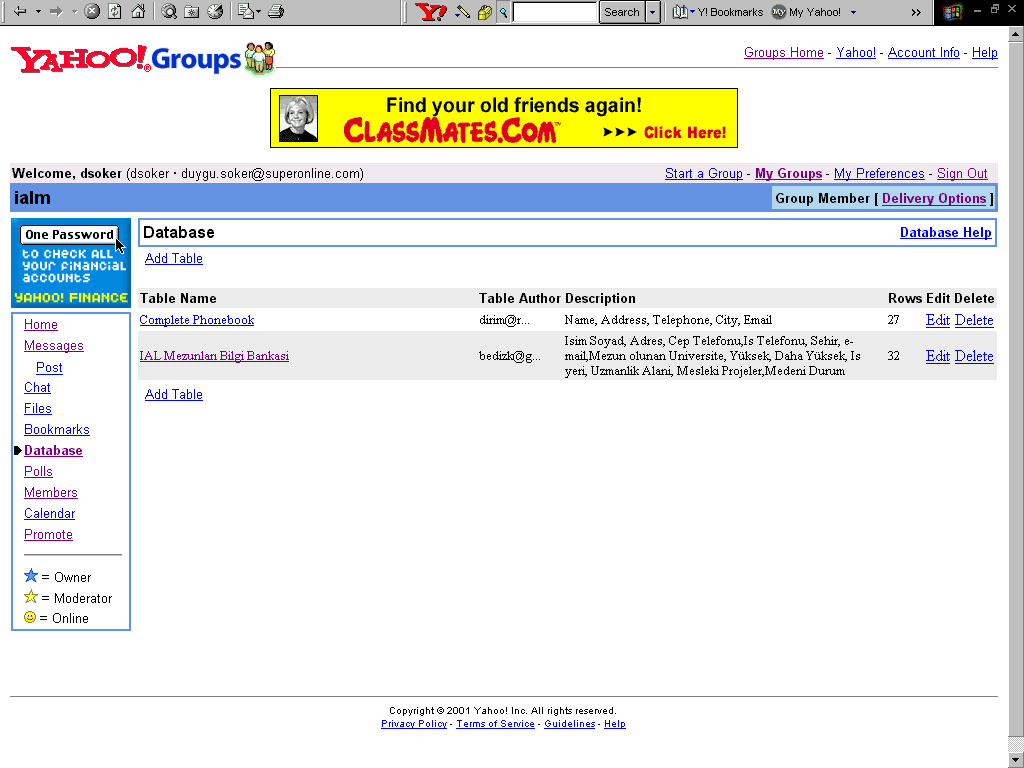The width and height of the screenshot is (1024, 768).
Task: Edit the IAL Mezunlari Bilgi Bankasi table
Action: pos(938,356)
